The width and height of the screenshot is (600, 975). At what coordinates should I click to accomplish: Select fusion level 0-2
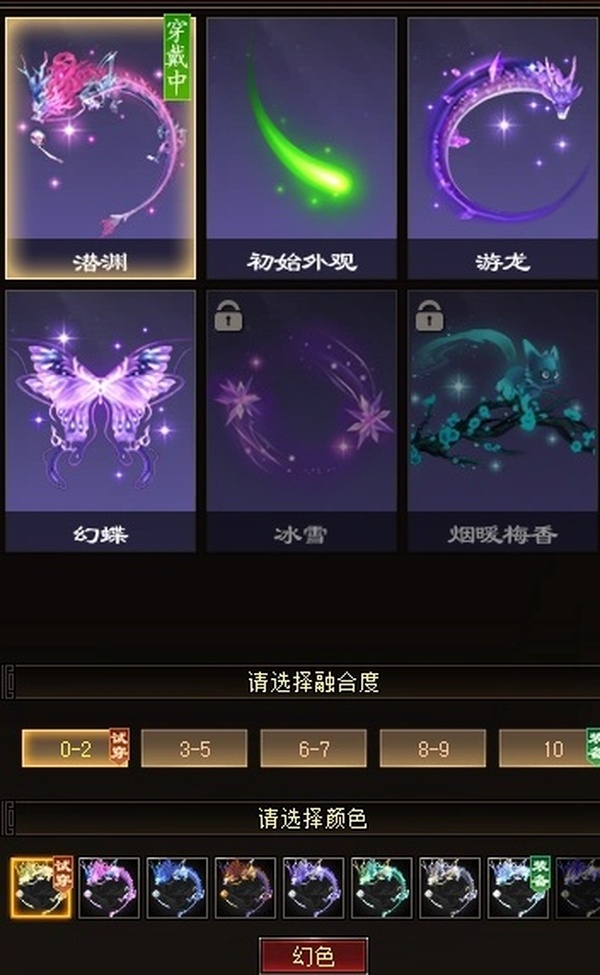pos(75,749)
